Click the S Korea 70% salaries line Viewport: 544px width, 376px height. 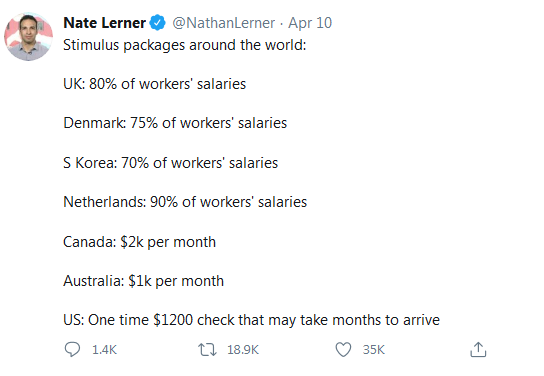pos(170,163)
